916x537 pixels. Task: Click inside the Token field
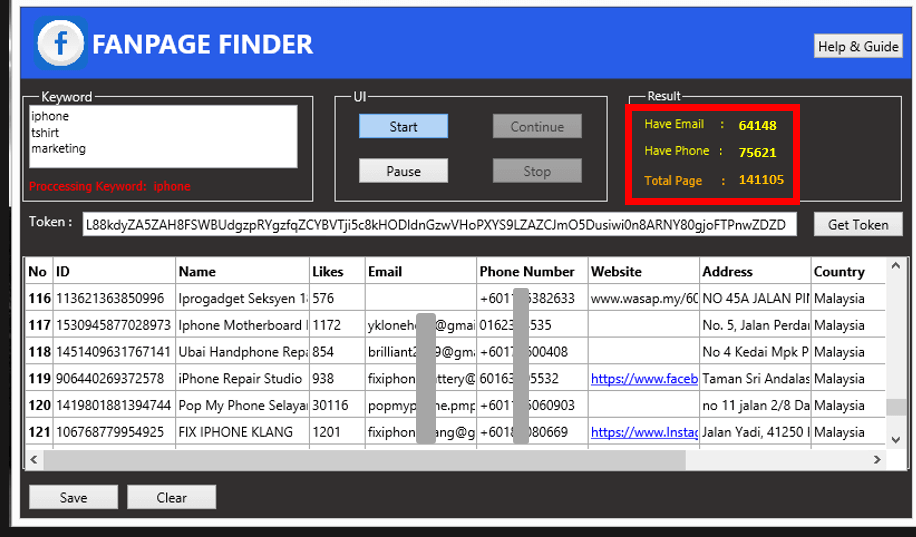point(439,225)
